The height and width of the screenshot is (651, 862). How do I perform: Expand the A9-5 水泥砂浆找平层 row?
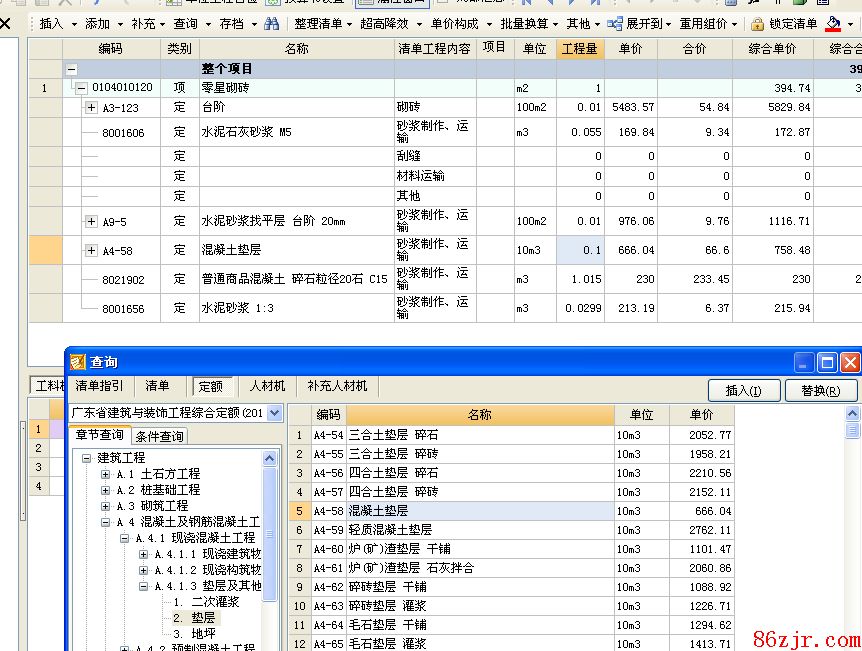pos(92,221)
